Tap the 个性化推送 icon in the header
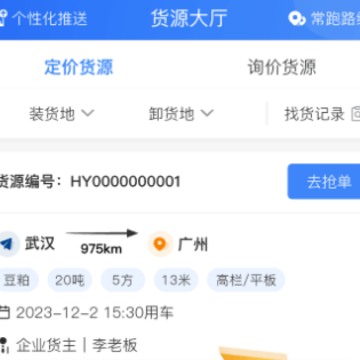 click(3, 18)
